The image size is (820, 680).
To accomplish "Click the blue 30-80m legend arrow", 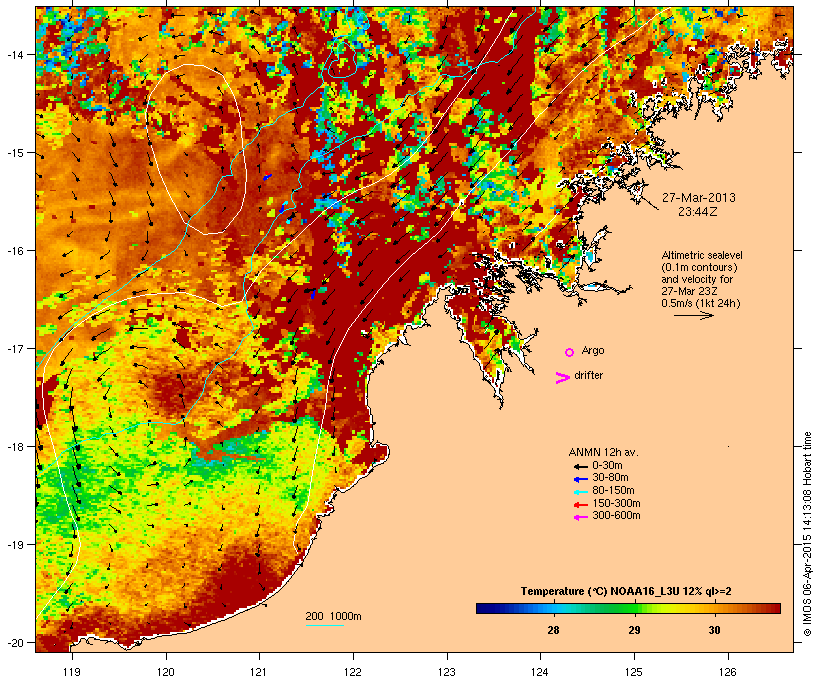I will point(580,479).
